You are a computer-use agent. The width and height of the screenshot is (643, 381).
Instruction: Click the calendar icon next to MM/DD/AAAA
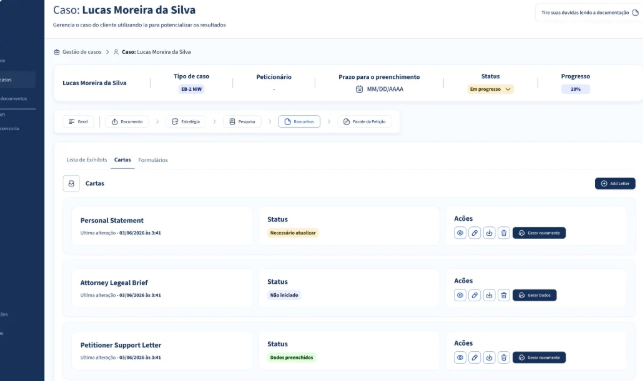(359, 89)
